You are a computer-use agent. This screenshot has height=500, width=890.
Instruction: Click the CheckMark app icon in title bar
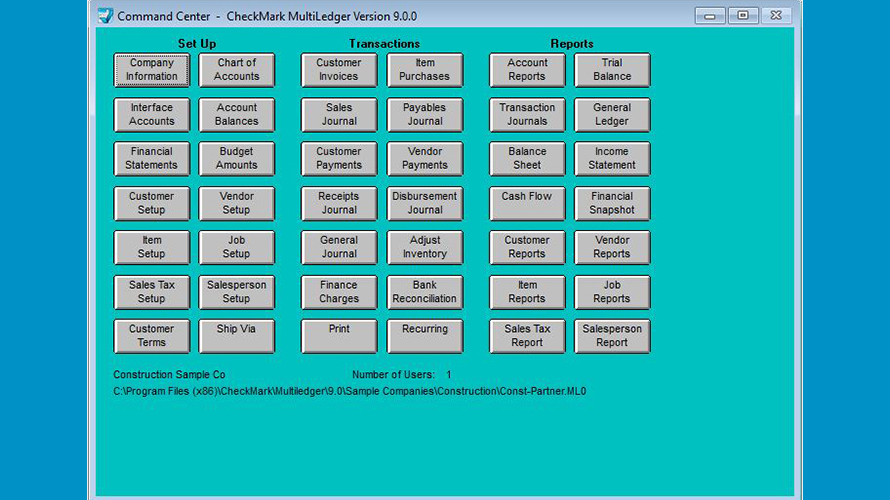(x=105, y=16)
